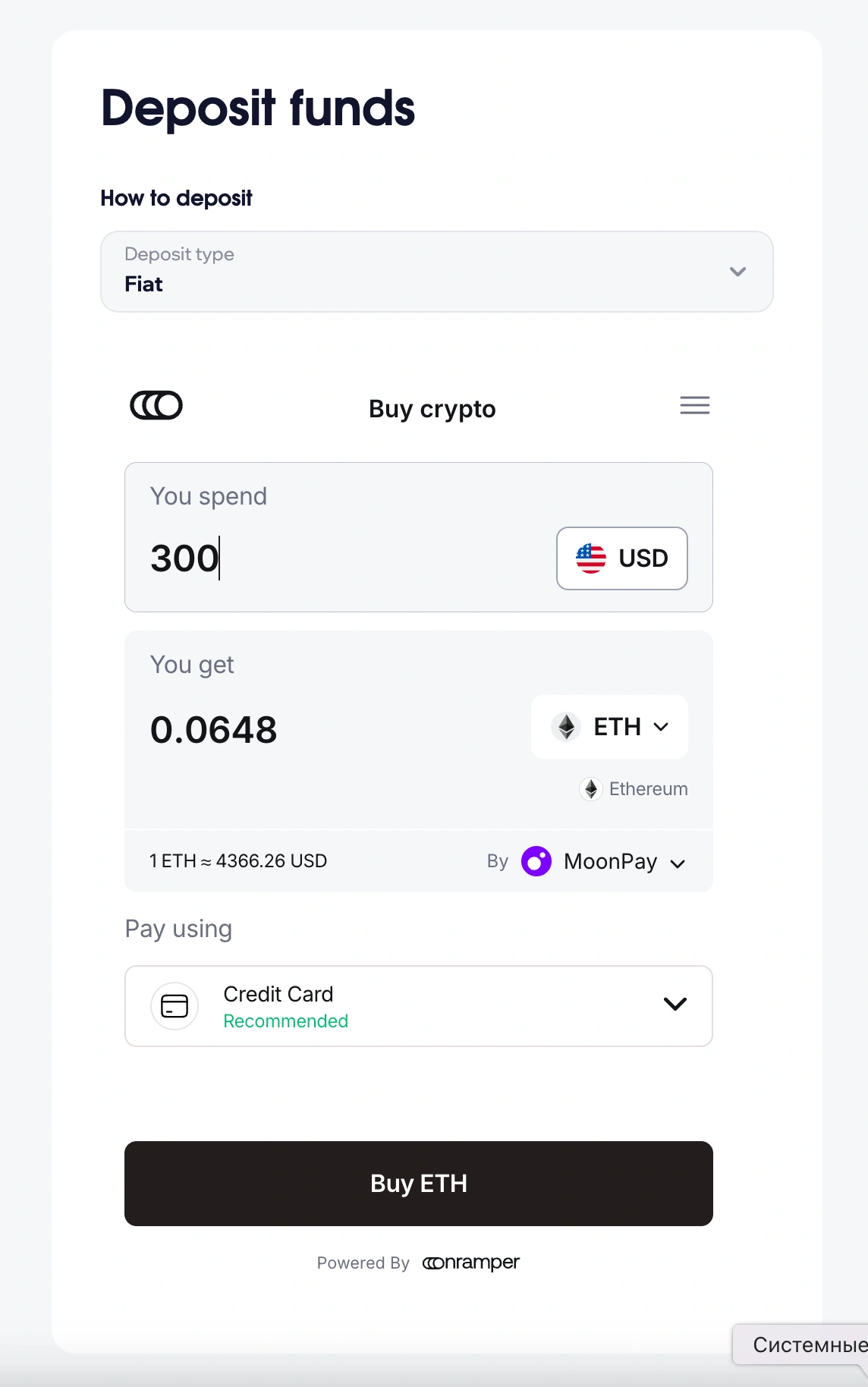
Task: Open the ETH token selector
Action: point(610,727)
